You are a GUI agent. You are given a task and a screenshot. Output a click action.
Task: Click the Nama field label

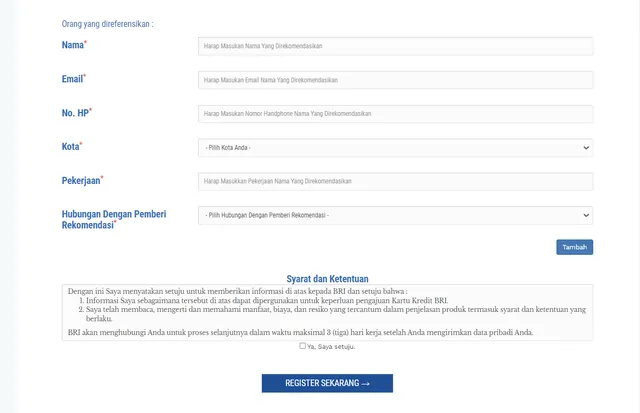tap(72, 46)
